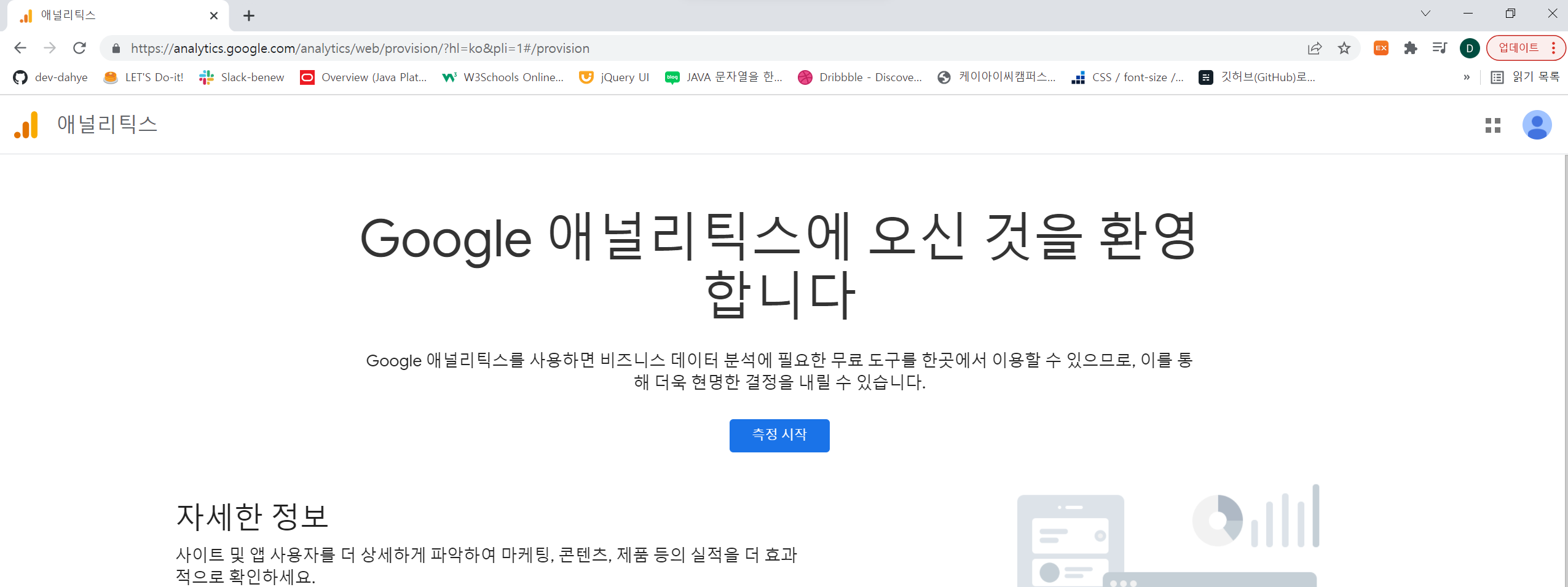This screenshot has width=1568, height=587.
Task: Open the 읽기 목록 reading list
Action: (x=1525, y=77)
